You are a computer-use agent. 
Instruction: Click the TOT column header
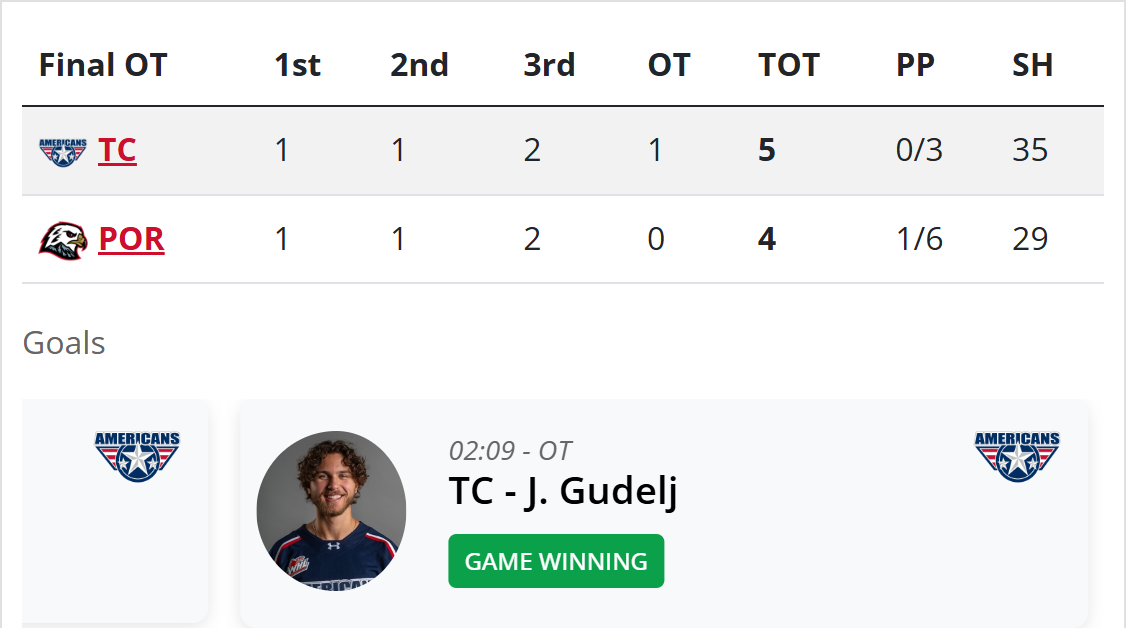pos(789,65)
